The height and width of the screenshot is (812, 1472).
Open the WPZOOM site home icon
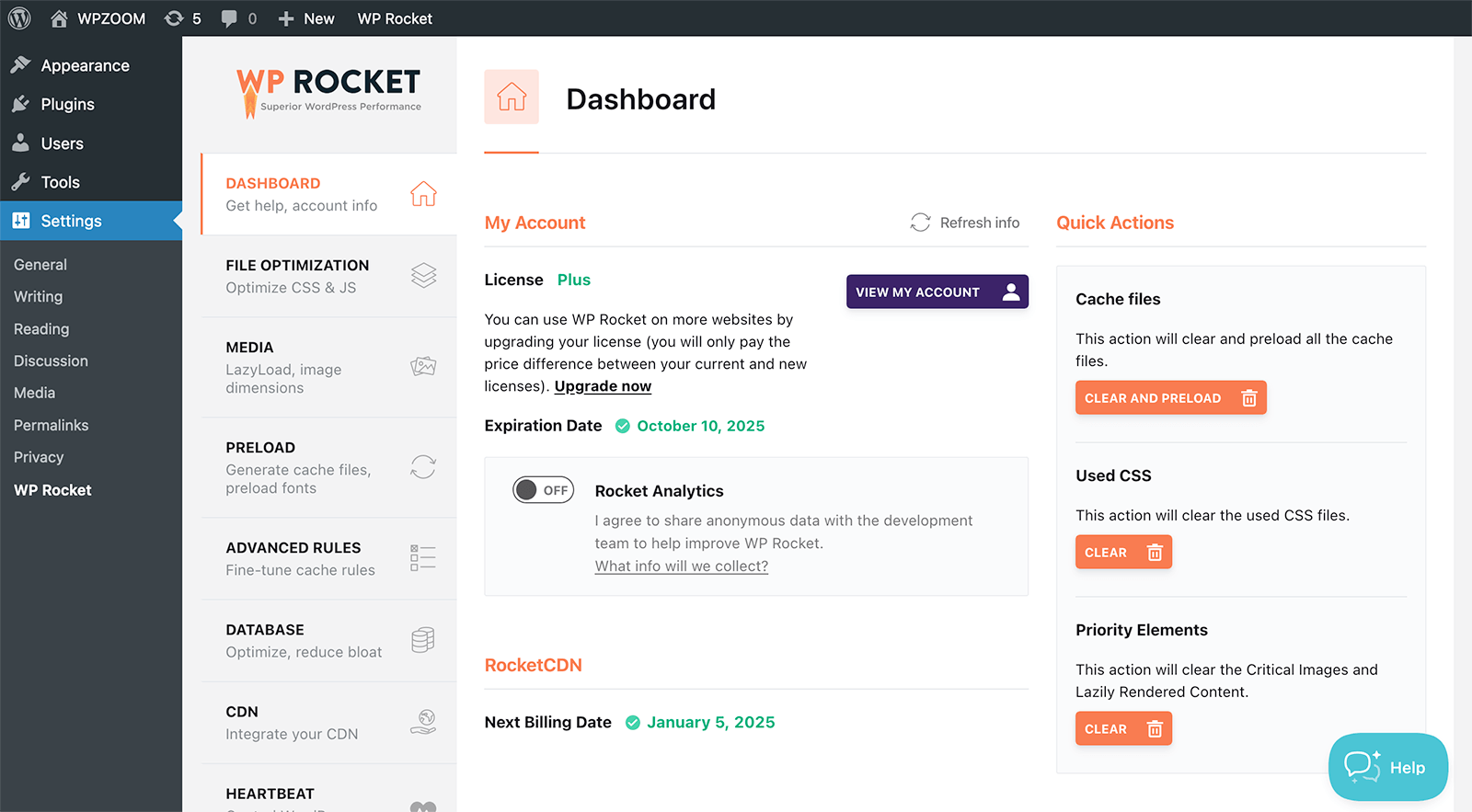pos(59,18)
